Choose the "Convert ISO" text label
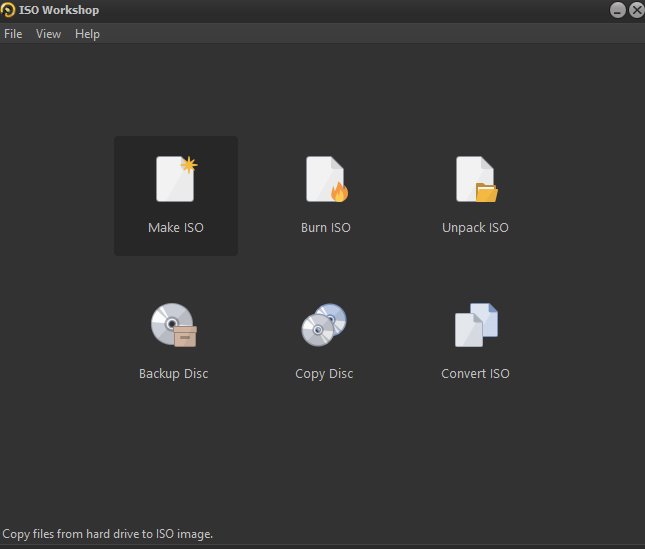The height and width of the screenshot is (549, 645). click(x=475, y=374)
